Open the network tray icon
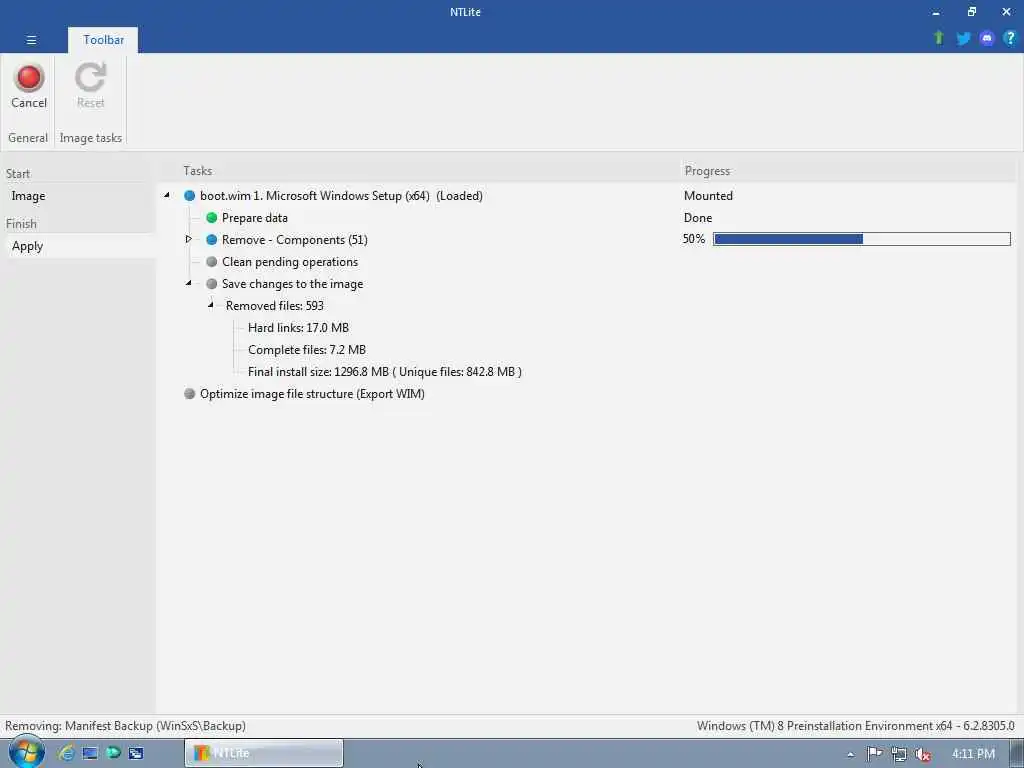Viewport: 1024px width, 768px height. [x=899, y=754]
